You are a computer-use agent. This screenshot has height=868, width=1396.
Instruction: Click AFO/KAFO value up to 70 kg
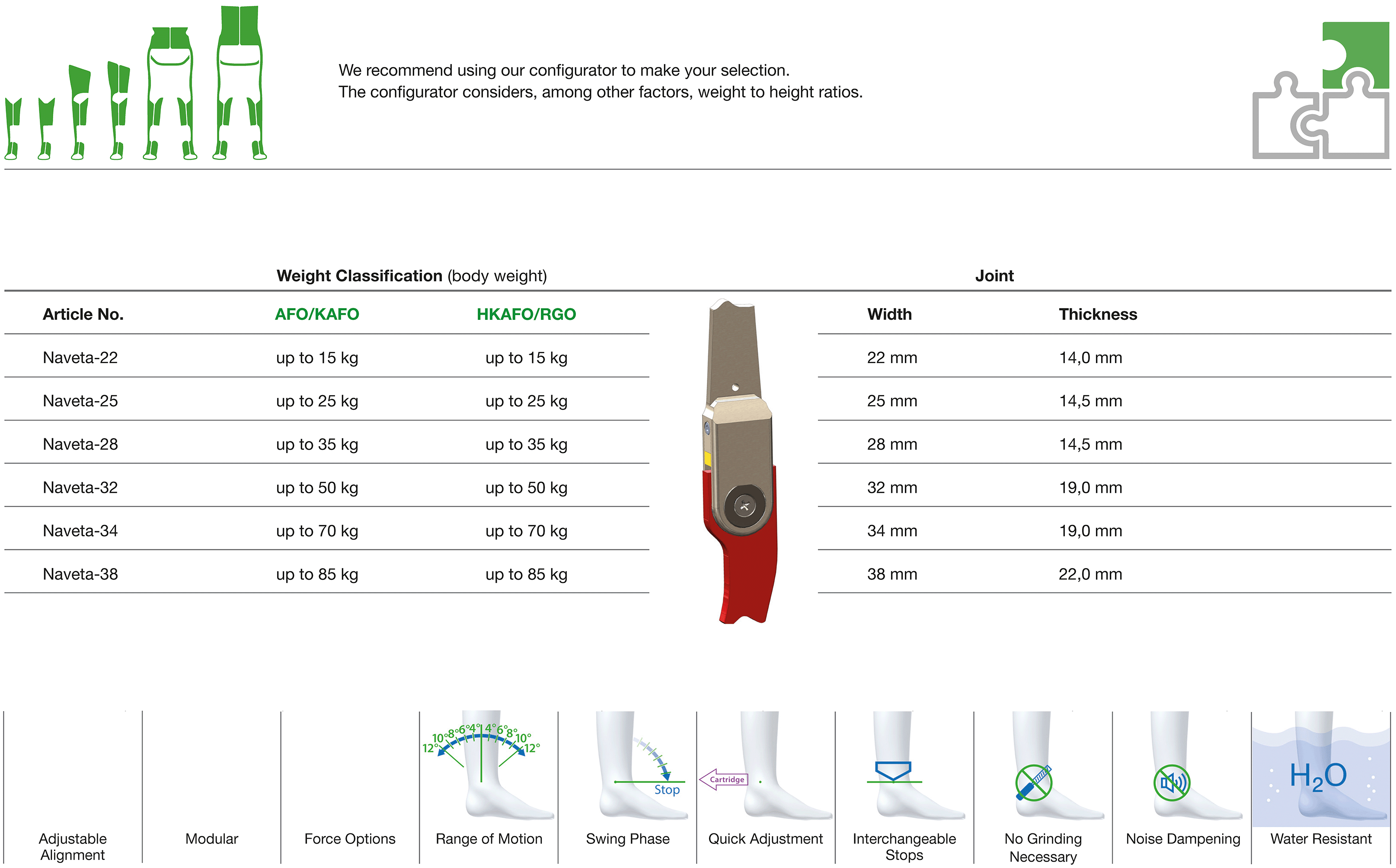click(317, 531)
